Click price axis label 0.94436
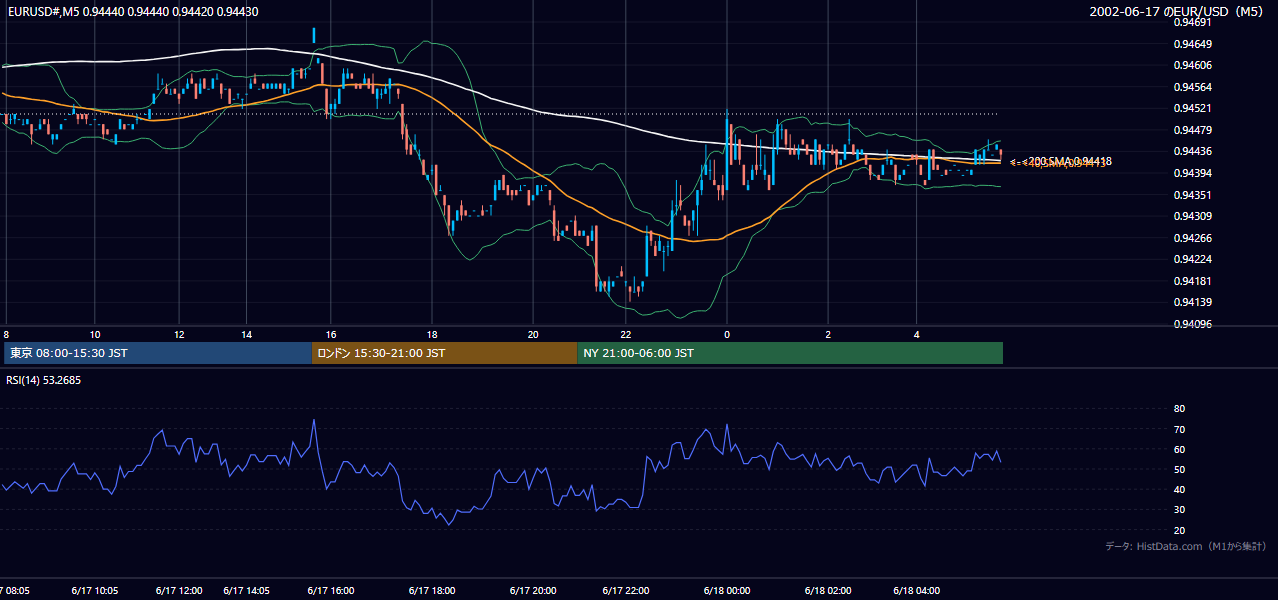This screenshot has width=1278, height=600. pos(1193,151)
